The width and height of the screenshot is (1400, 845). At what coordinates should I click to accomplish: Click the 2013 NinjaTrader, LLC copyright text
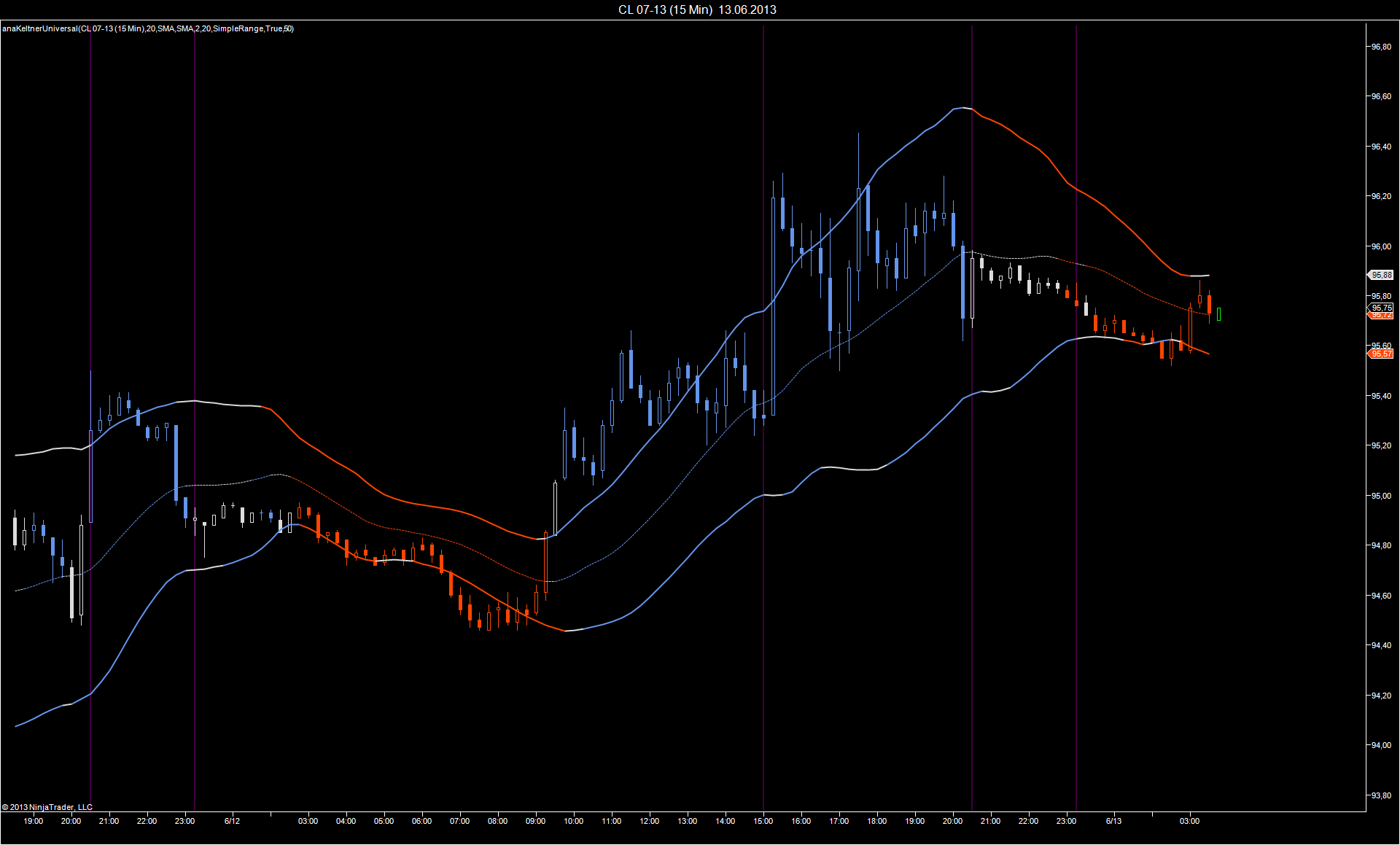coord(47,807)
